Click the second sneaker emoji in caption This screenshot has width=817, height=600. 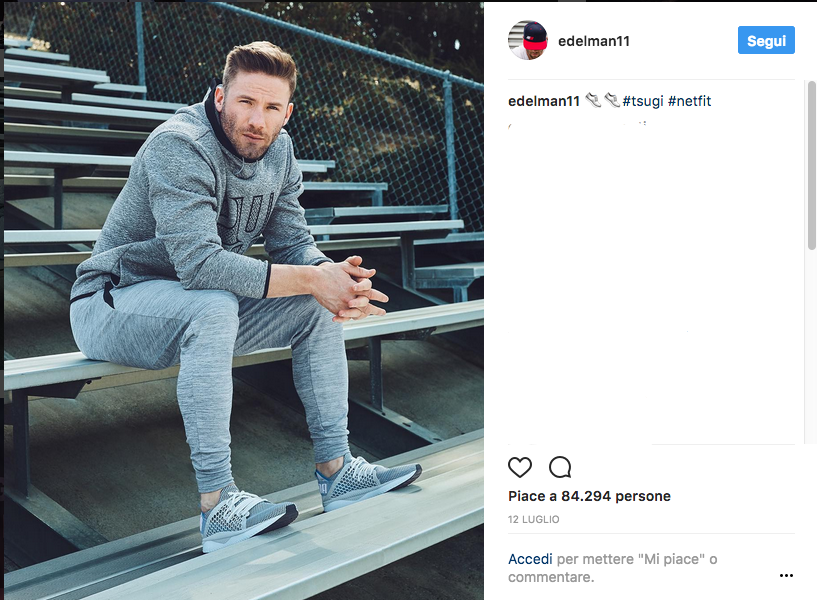[612, 99]
